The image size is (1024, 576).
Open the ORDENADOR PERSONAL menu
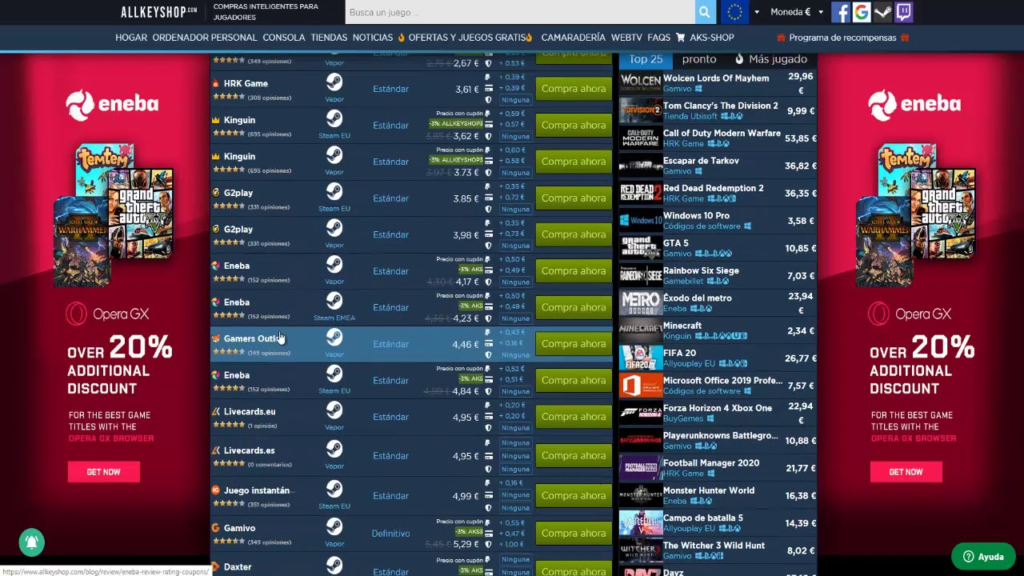204,38
